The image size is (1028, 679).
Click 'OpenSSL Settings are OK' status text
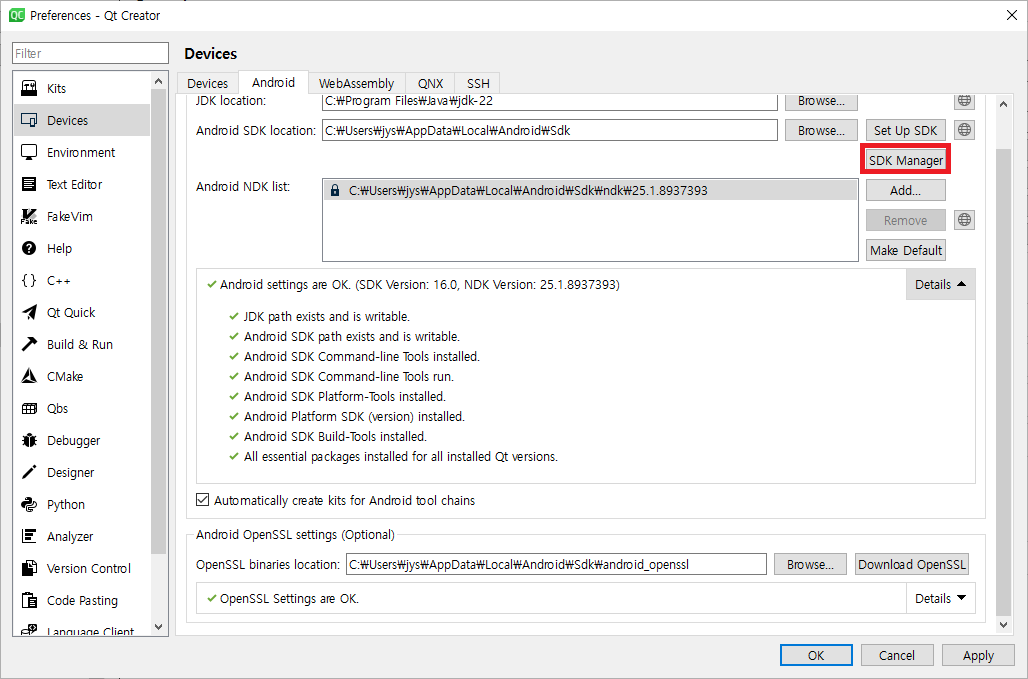click(x=289, y=598)
